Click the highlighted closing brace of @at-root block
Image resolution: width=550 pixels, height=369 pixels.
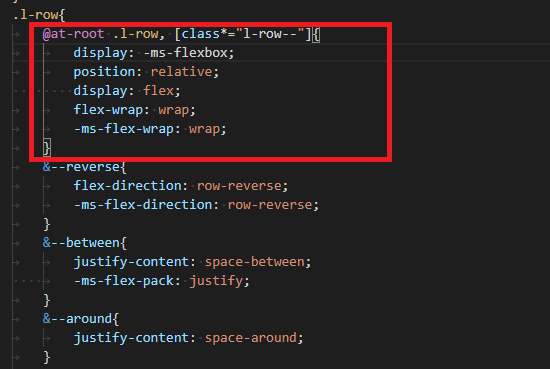point(47,148)
